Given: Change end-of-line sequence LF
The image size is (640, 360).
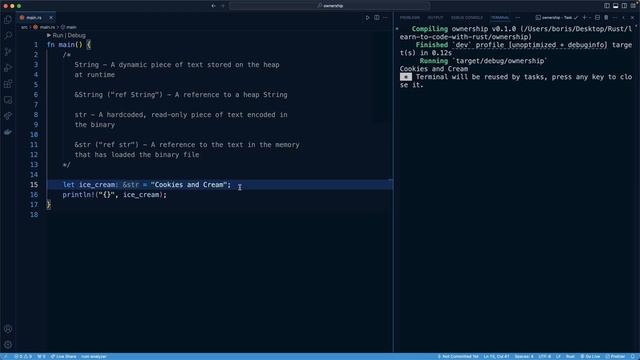Looking at the screenshot, I should (x=558, y=356).
